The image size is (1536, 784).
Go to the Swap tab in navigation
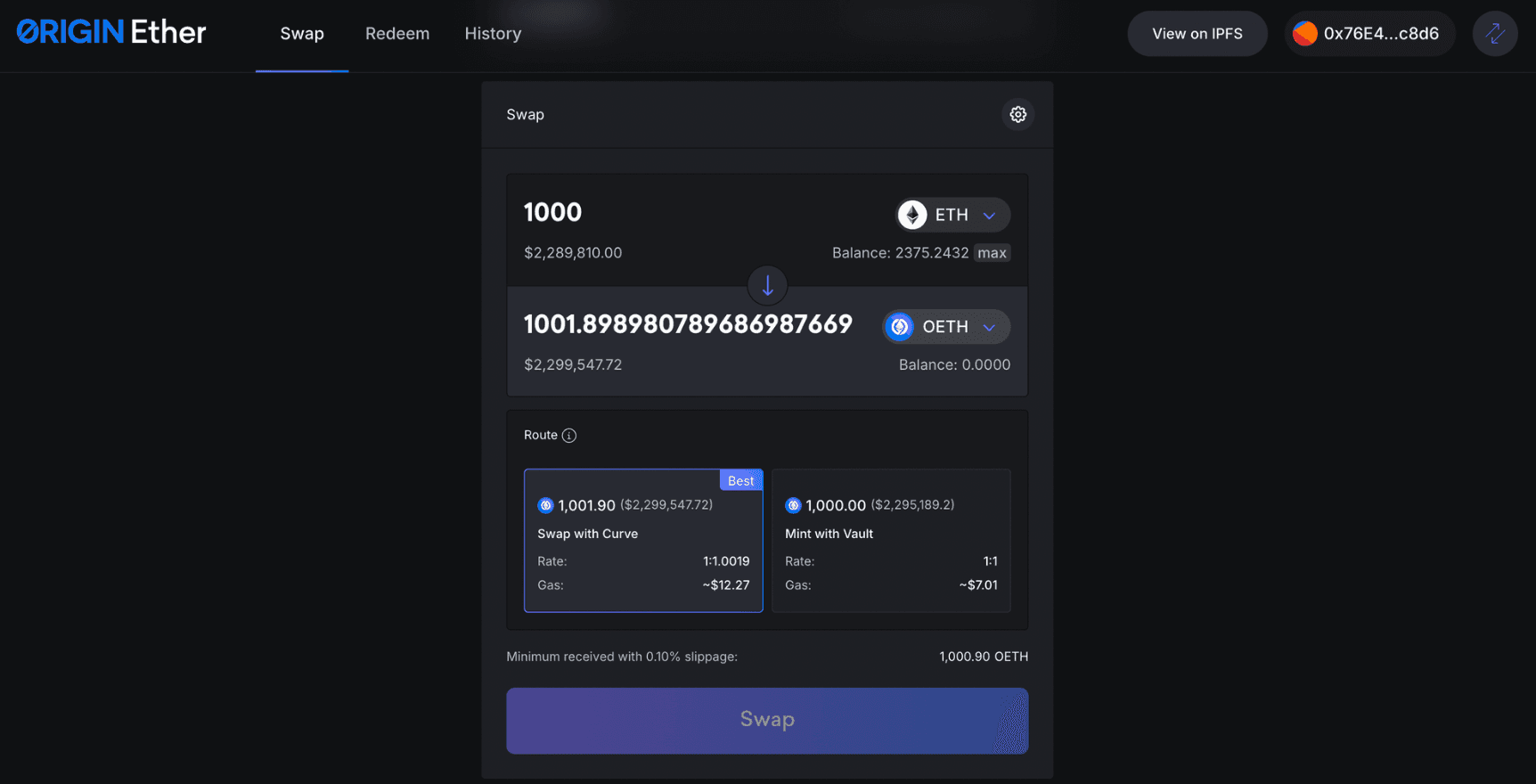click(302, 34)
